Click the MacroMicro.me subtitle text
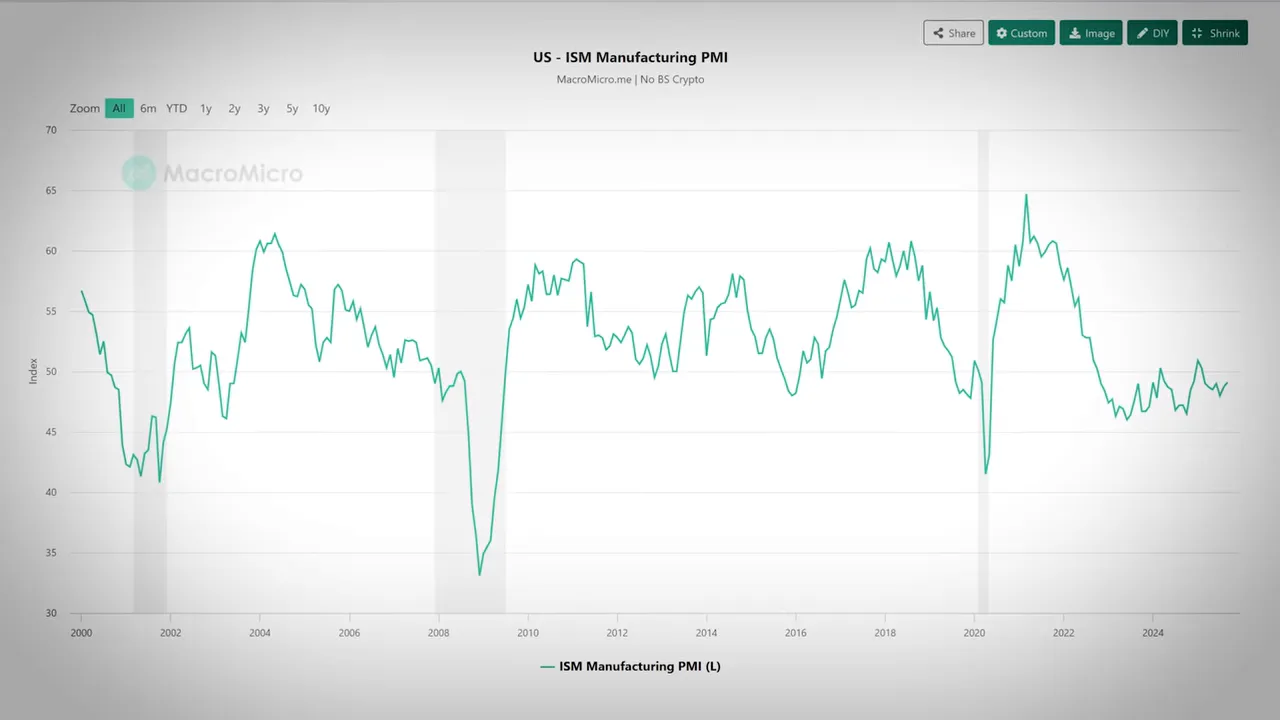The height and width of the screenshot is (720, 1280). click(x=630, y=79)
